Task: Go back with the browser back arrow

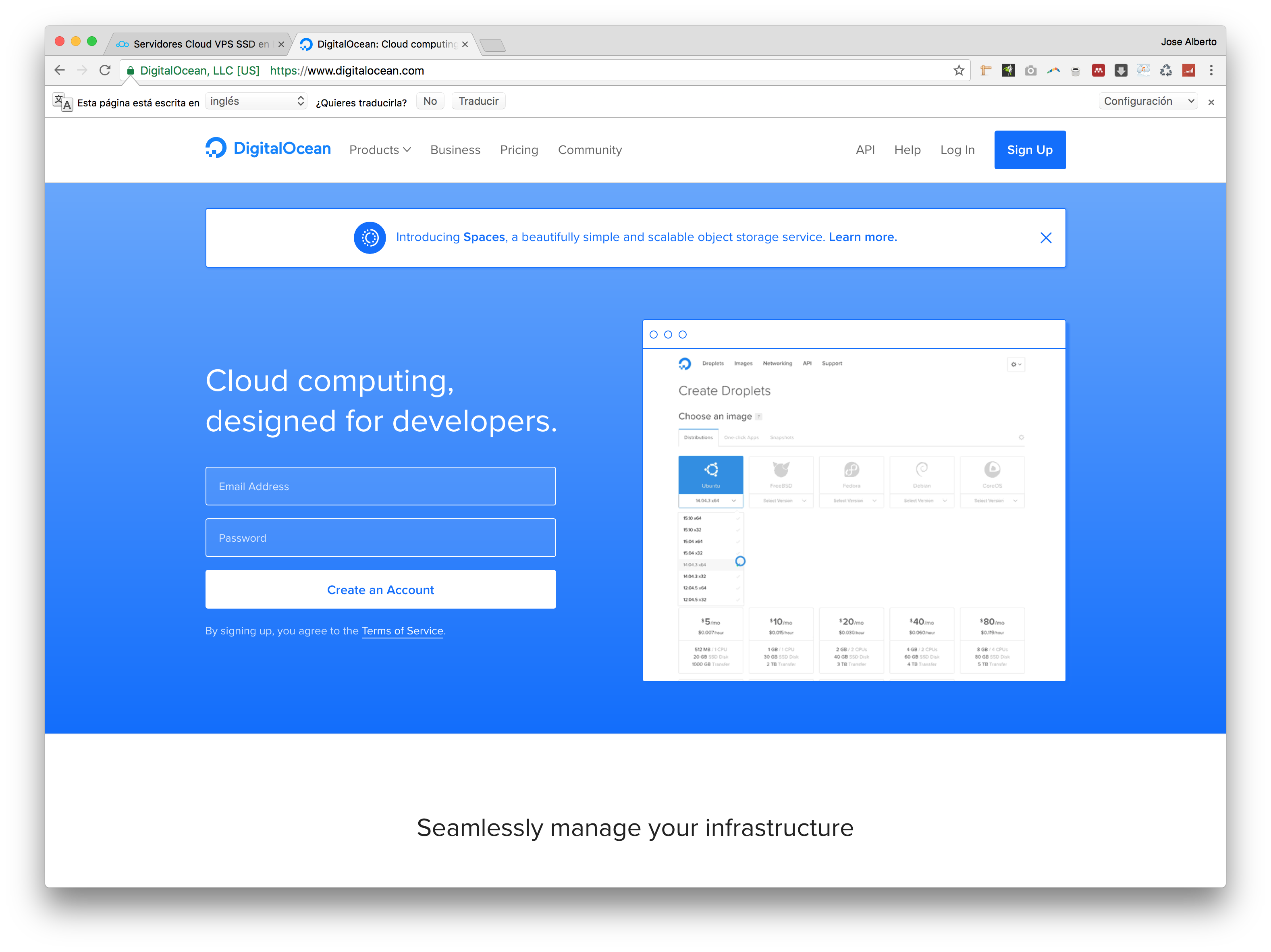Action: pos(60,70)
